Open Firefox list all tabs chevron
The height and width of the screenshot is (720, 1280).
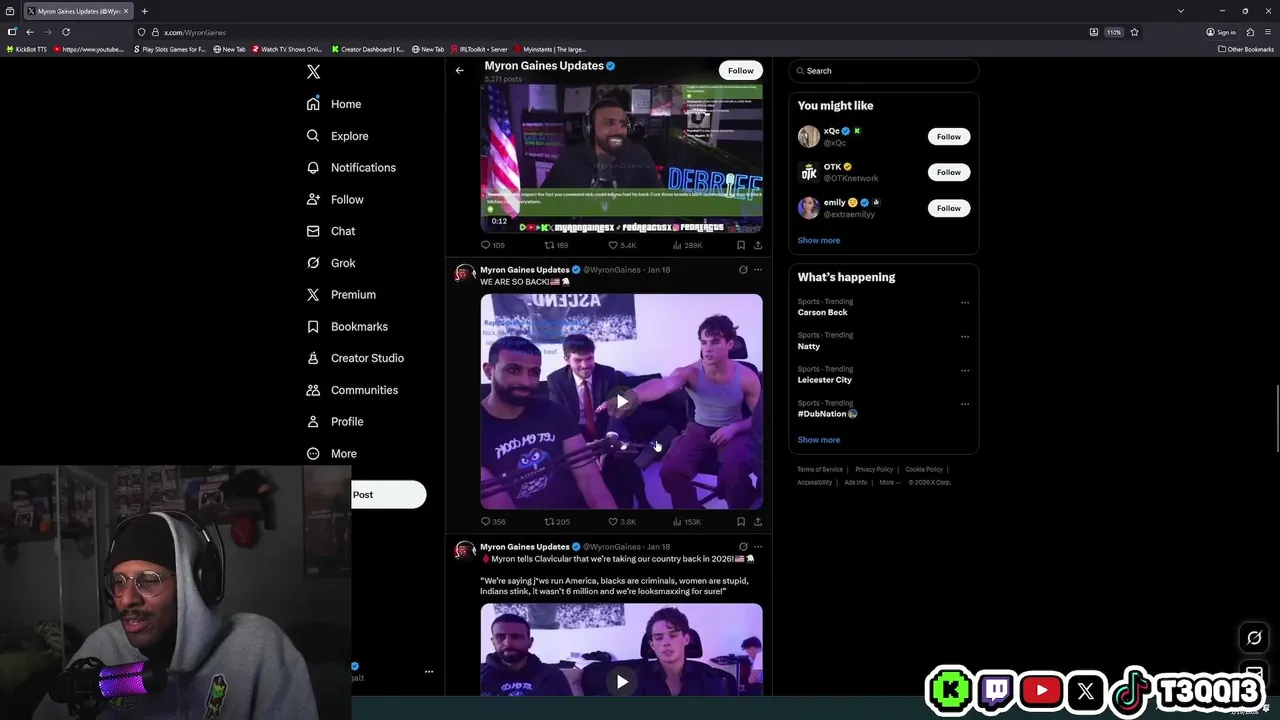1181,11
